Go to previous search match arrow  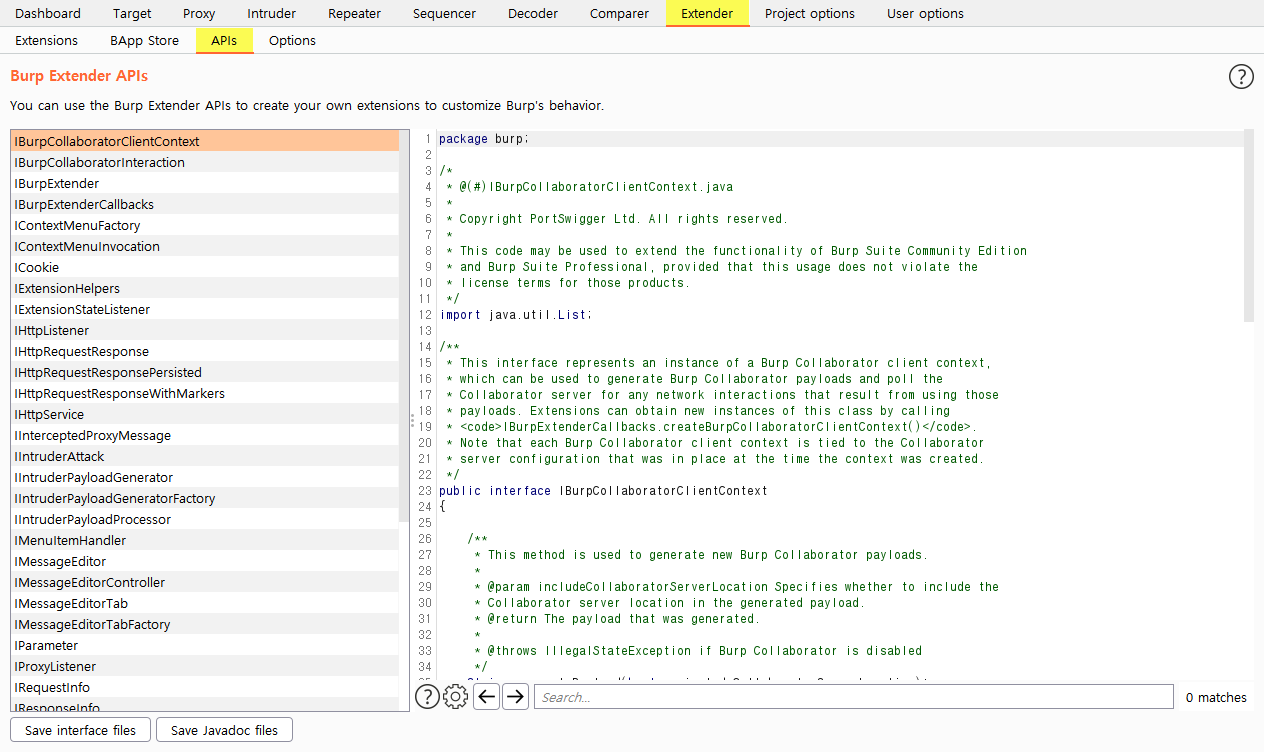click(487, 697)
